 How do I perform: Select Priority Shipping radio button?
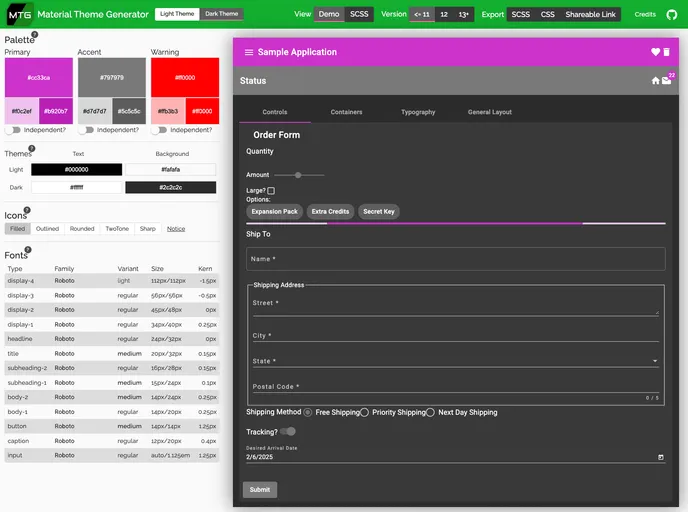point(364,412)
